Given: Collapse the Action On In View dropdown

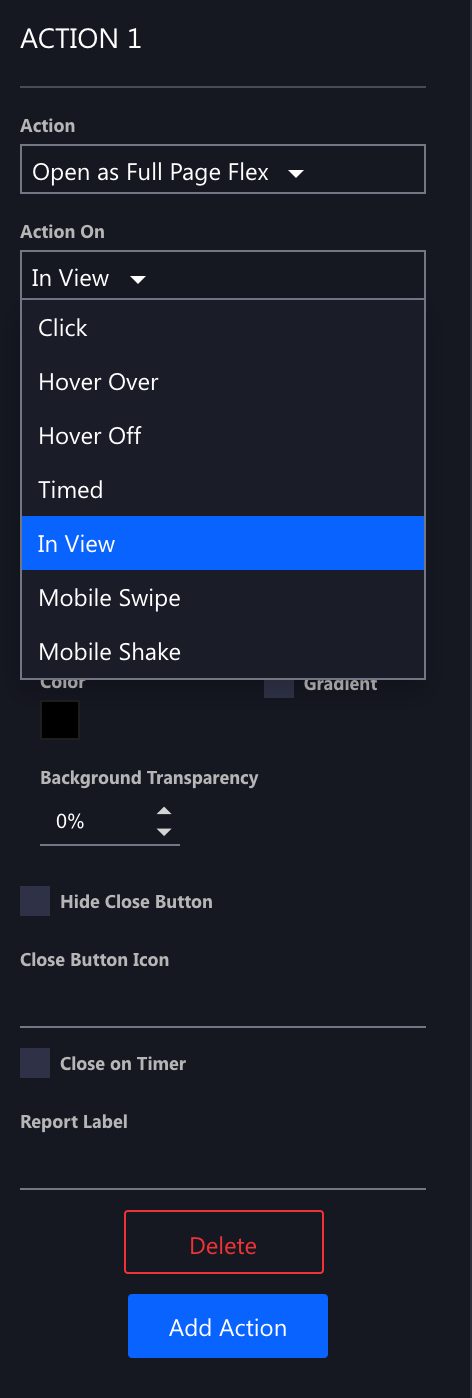Looking at the screenshot, I should (223, 275).
